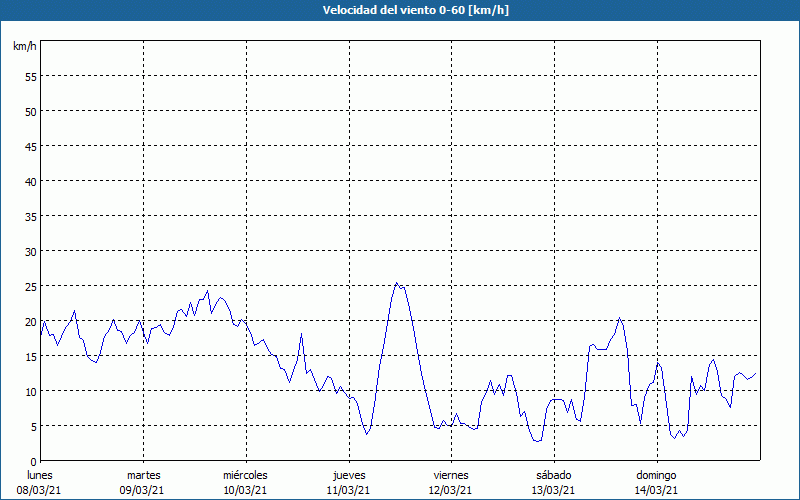Click the date 13/03/21

click(554, 490)
